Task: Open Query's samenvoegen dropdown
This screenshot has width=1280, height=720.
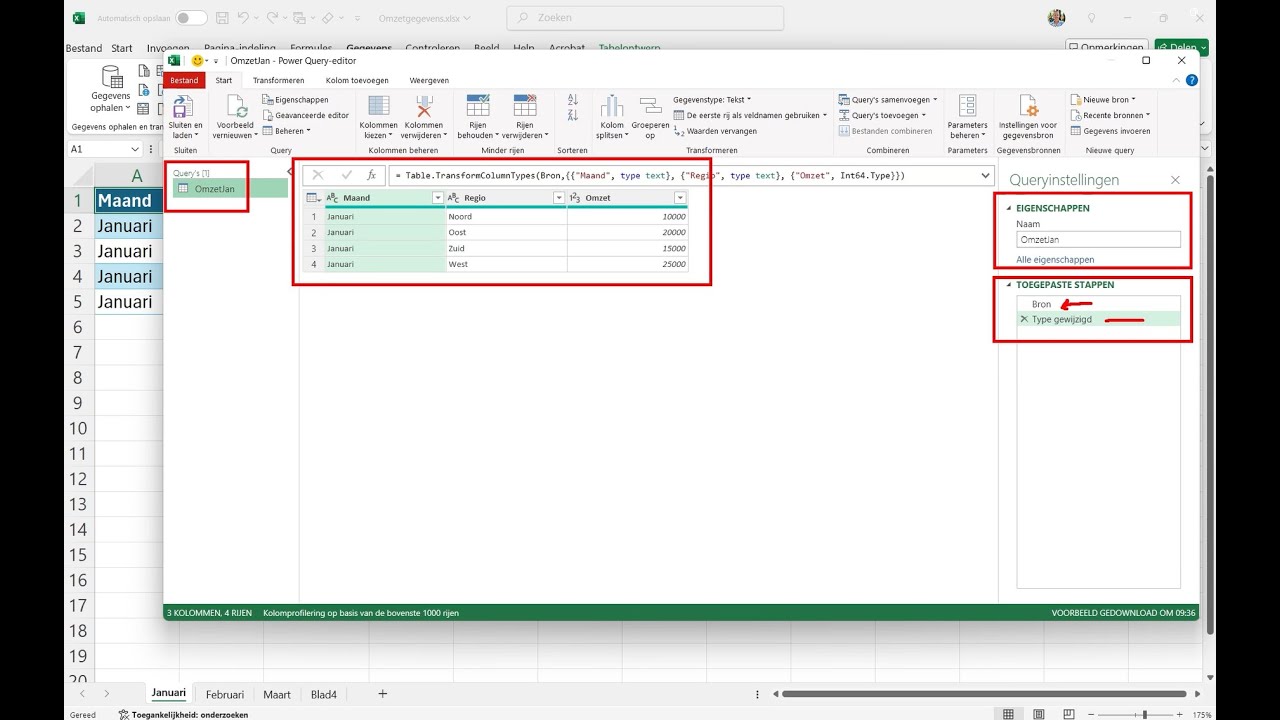Action: (x=888, y=100)
